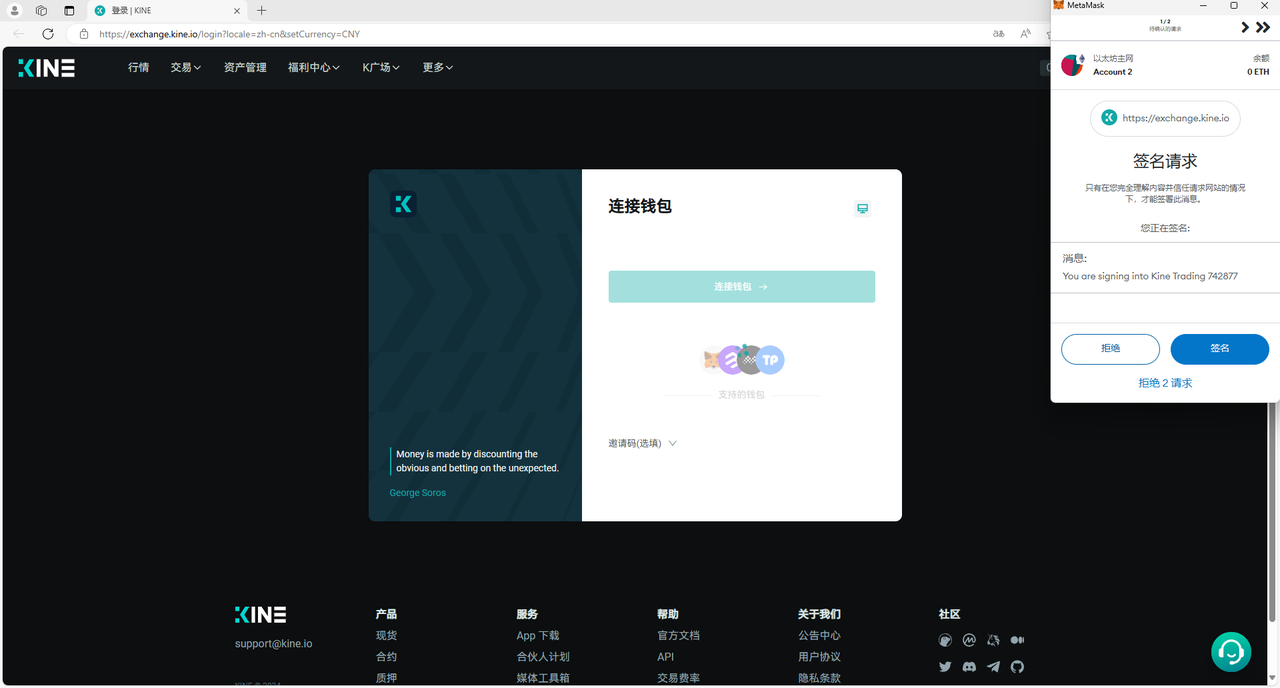1280x688 pixels.
Task: Go to next pending MetaMask request
Action: (x=1245, y=28)
